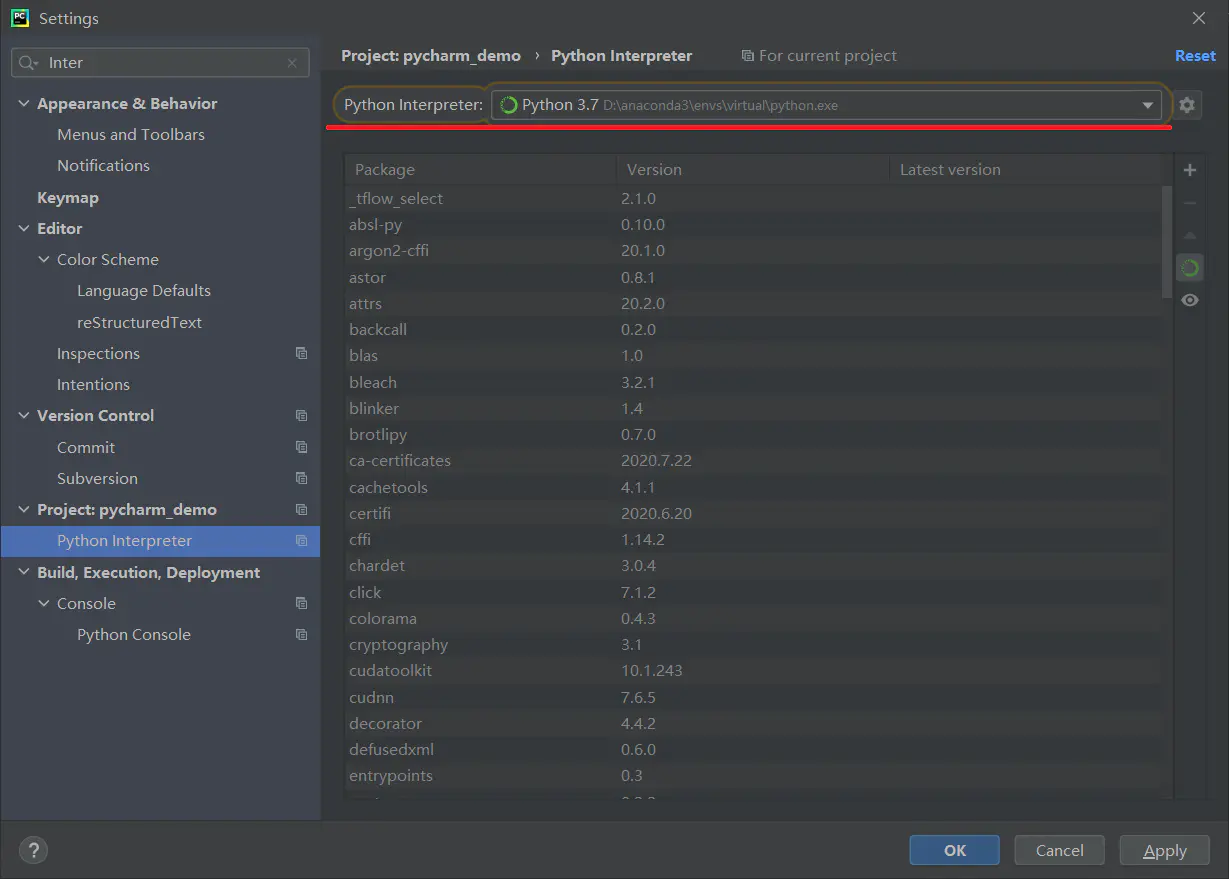Click the green Conda package manager icon

(1190, 268)
